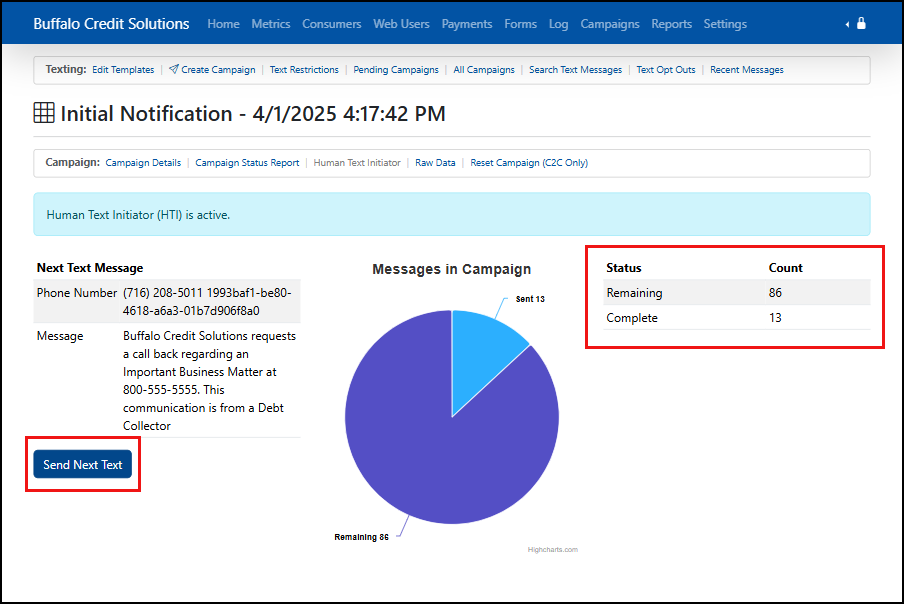Open the Reports menu item
Viewport: 904px width, 604px height.
(672, 24)
